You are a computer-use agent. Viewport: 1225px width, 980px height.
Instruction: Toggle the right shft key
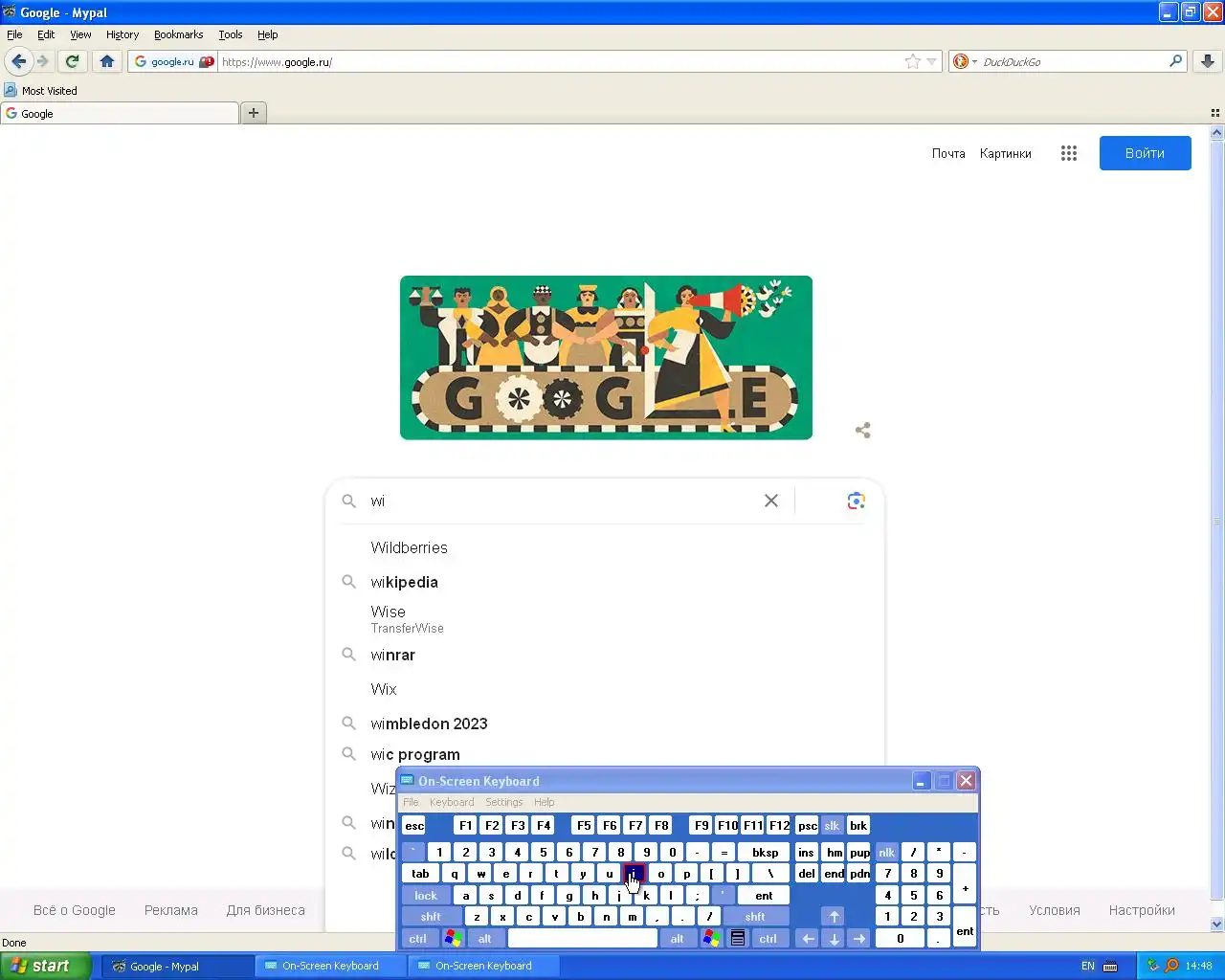(755, 917)
